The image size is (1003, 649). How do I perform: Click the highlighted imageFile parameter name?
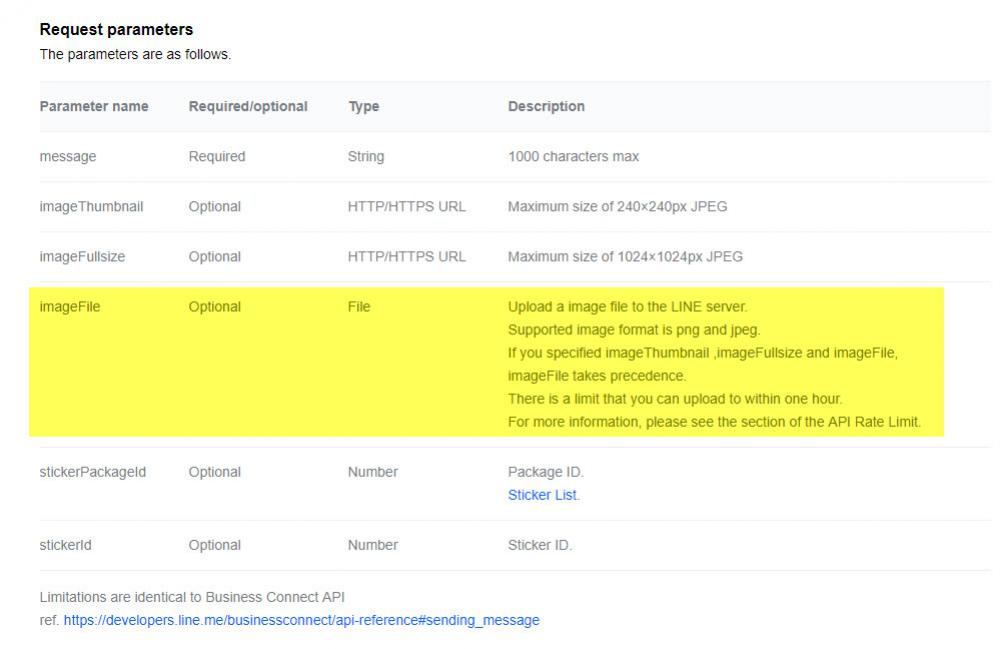(70, 307)
